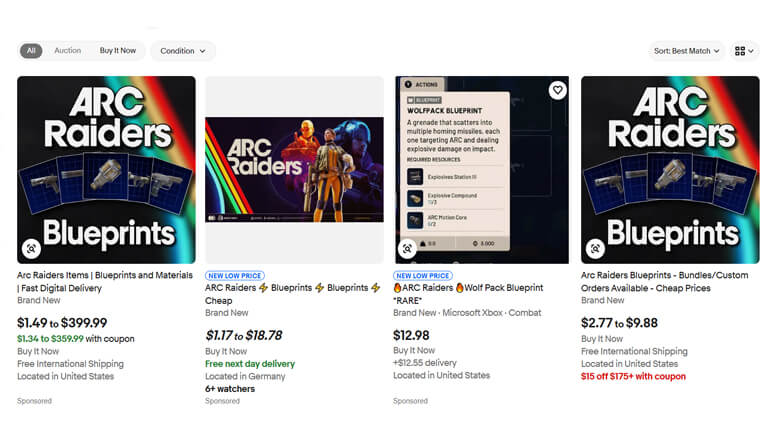Click similar-items icon on Bundles/Custom Orders listing image
The image size is (770, 440).
coord(595,248)
